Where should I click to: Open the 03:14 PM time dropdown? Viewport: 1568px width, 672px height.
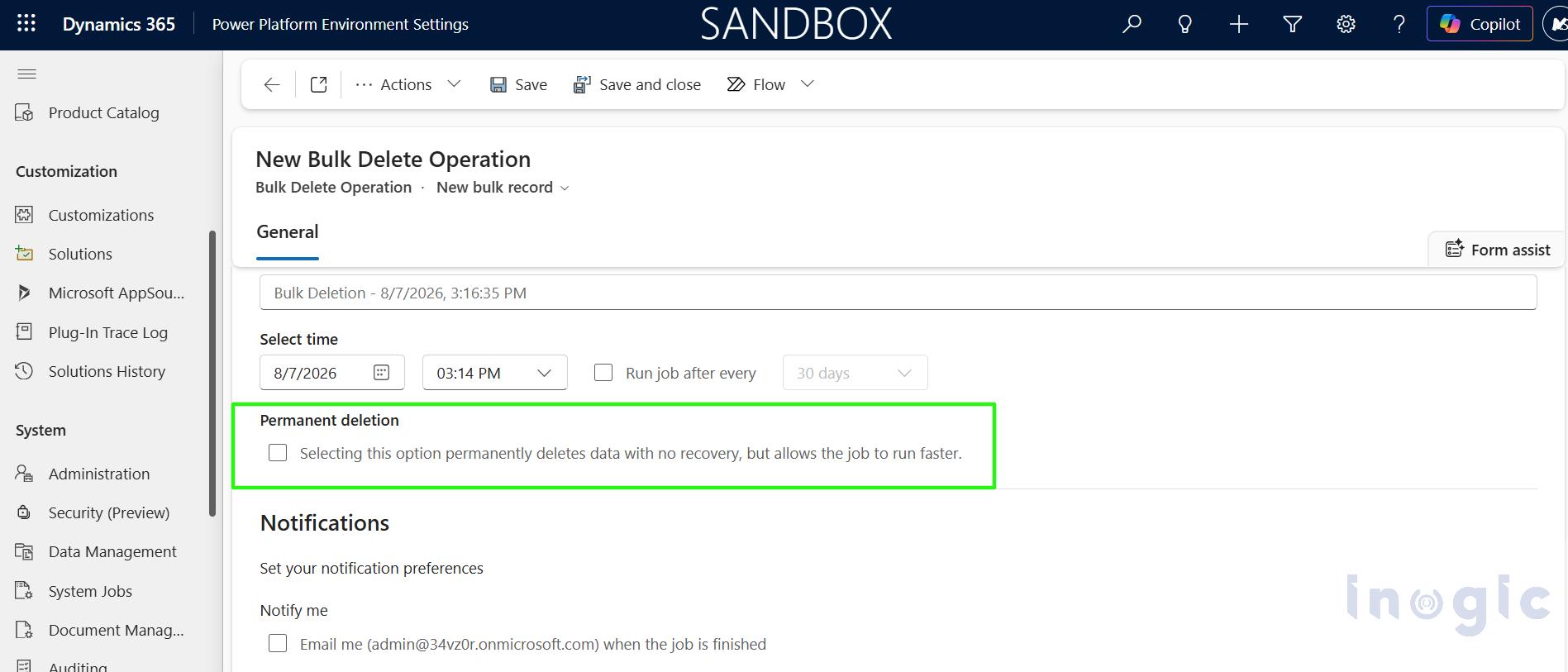point(494,373)
